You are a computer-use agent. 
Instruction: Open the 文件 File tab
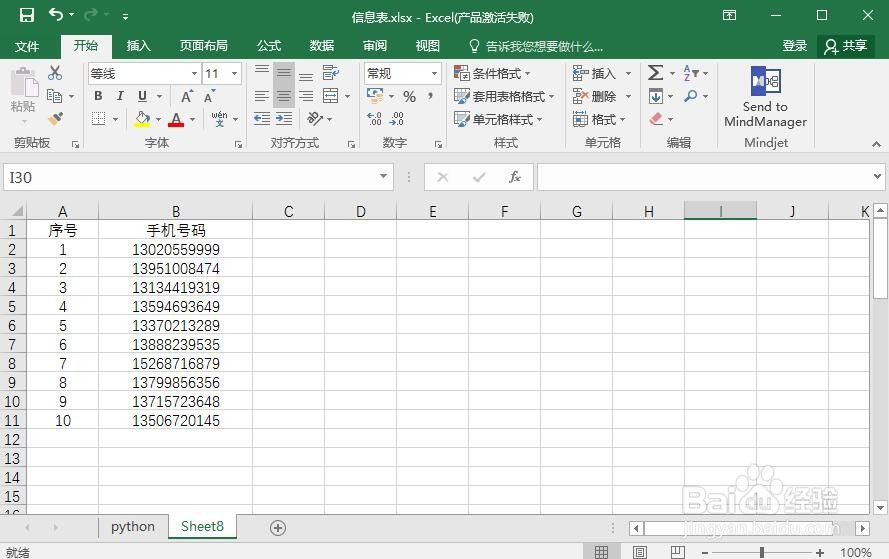[27, 46]
